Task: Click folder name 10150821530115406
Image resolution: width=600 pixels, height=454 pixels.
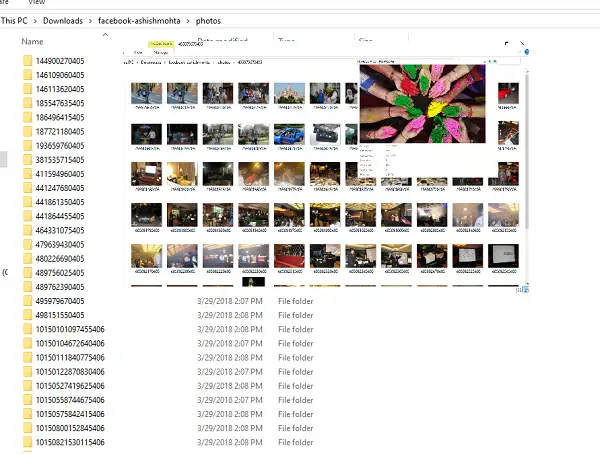Action: point(70,443)
